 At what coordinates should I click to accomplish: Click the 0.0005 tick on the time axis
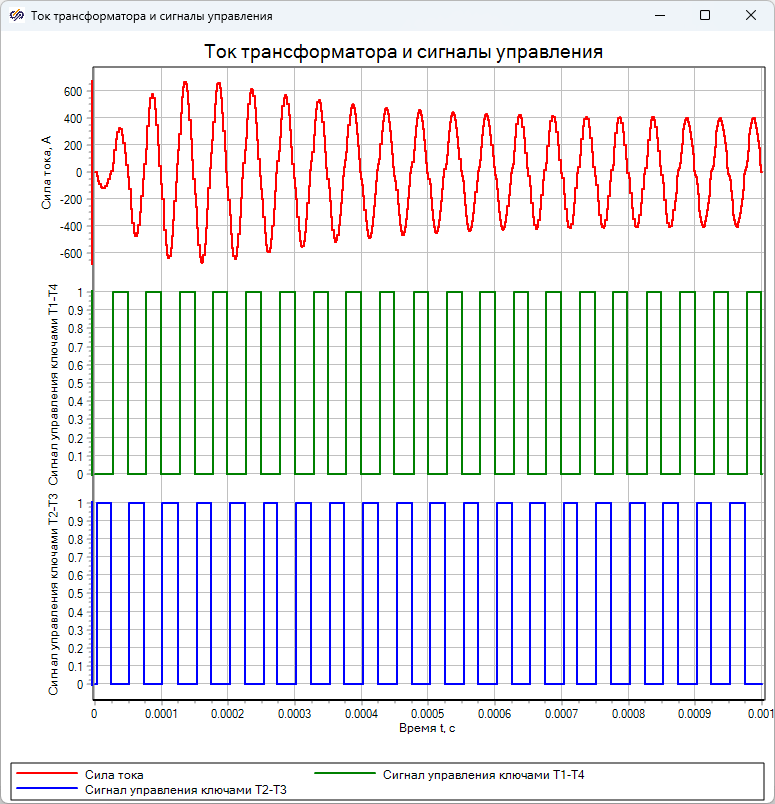coord(428,714)
